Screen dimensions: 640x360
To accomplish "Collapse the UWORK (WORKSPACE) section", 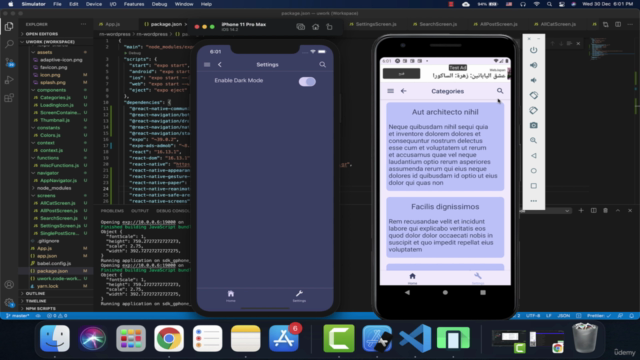I will click(x=50, y=42).
